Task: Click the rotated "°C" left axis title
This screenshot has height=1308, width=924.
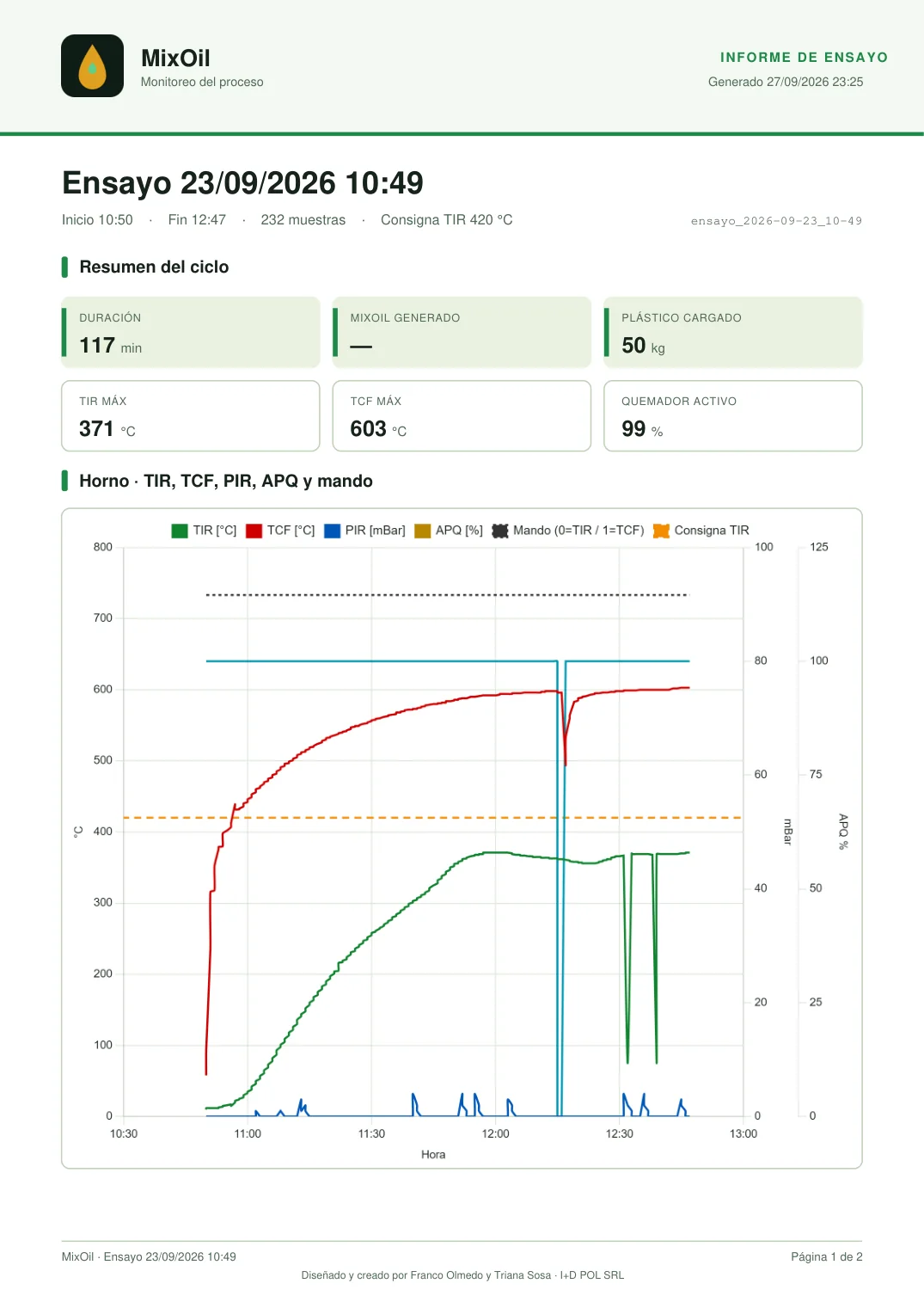Action: coord(78,832)
